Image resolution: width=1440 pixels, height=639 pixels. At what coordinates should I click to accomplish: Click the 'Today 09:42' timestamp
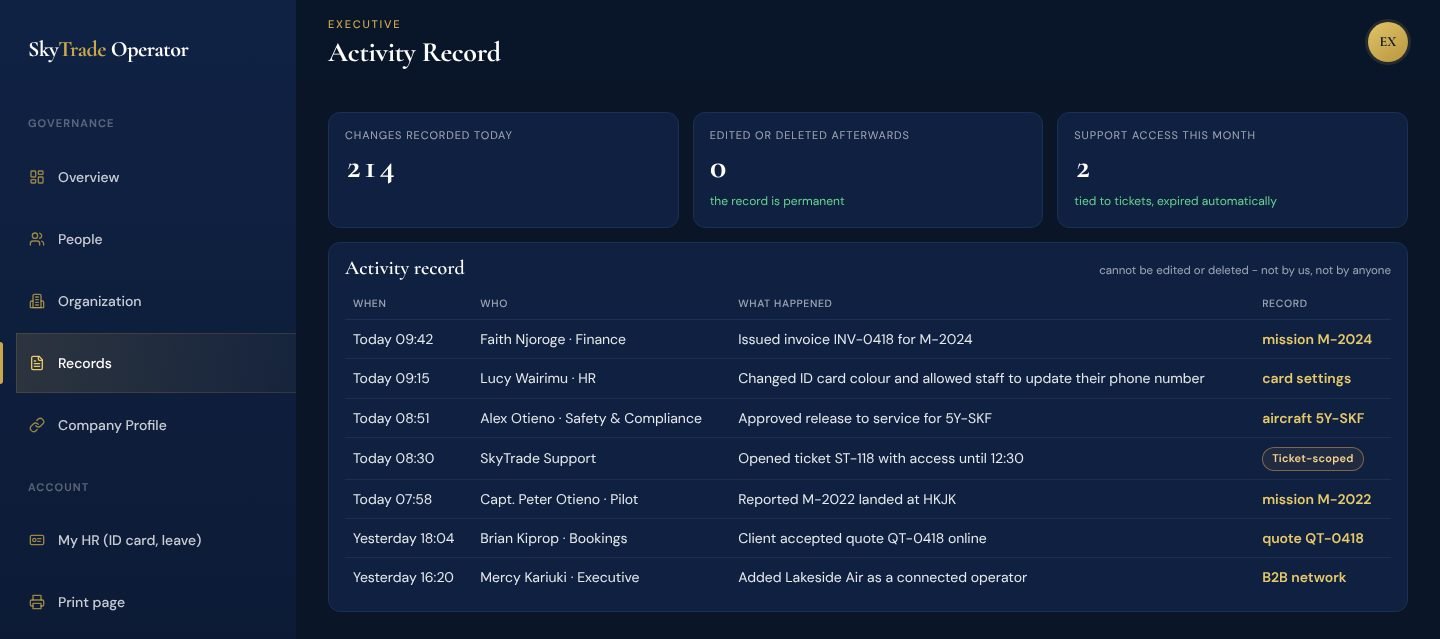coord(393,339)
